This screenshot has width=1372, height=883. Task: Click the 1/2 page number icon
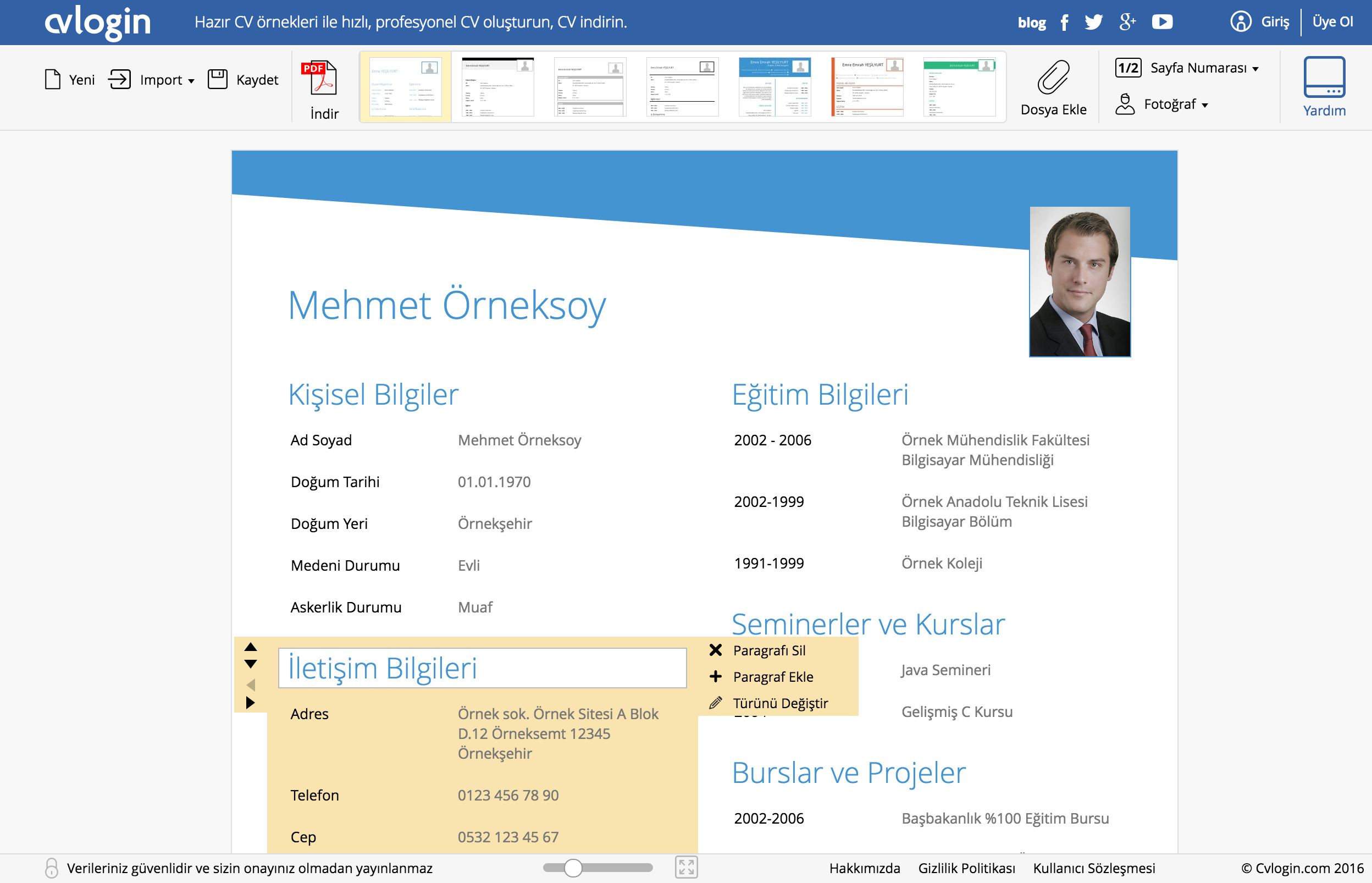[1128, 68]
